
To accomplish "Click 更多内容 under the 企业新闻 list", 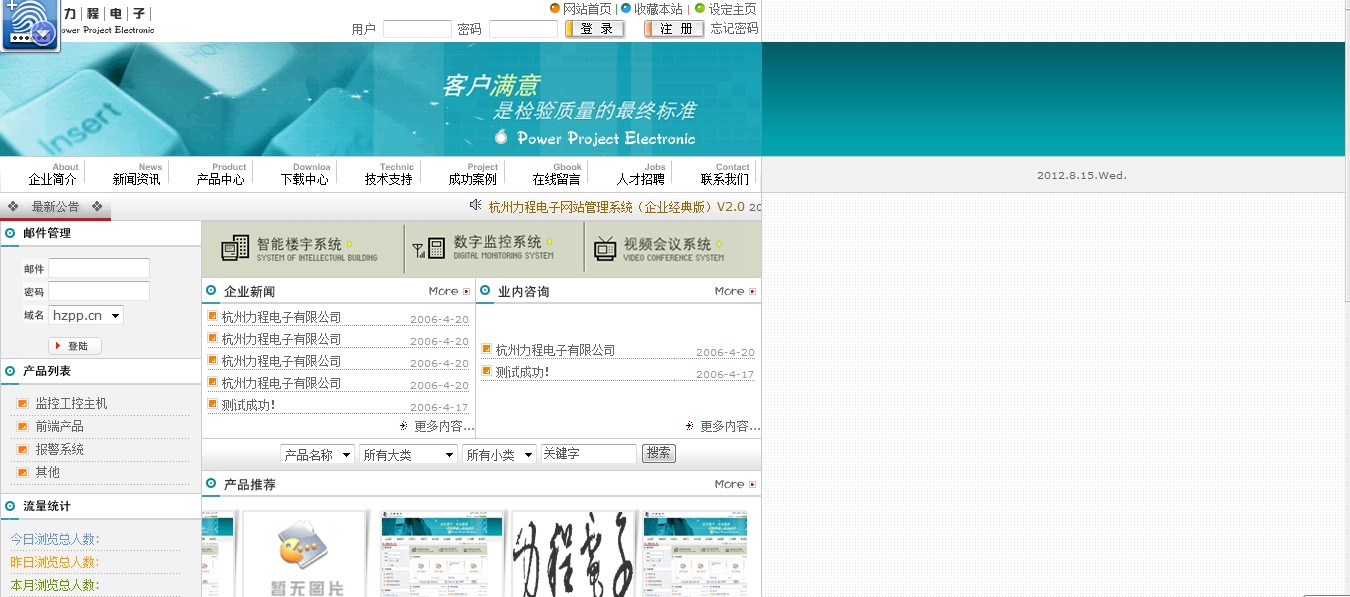I will [x=444, y=426].
